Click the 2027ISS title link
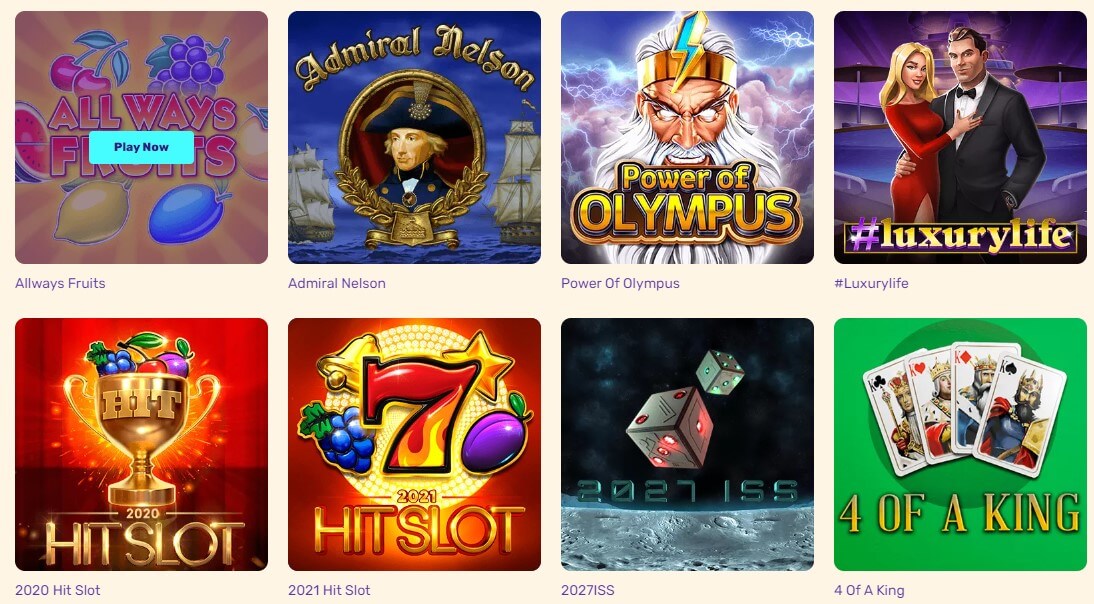The image size is (1094, 604). pyautogui.click(x=588, y=590)
